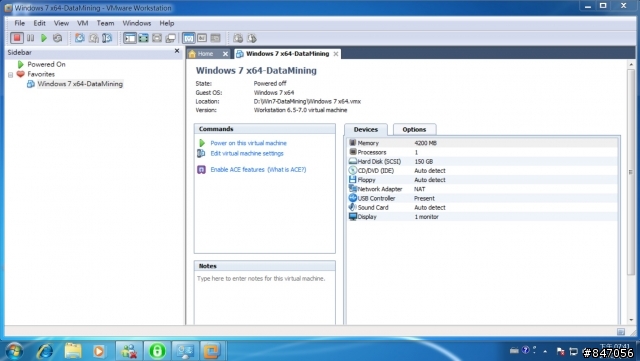
Task: Select Powered On in the sidebar
Action: tap(46, 64)
